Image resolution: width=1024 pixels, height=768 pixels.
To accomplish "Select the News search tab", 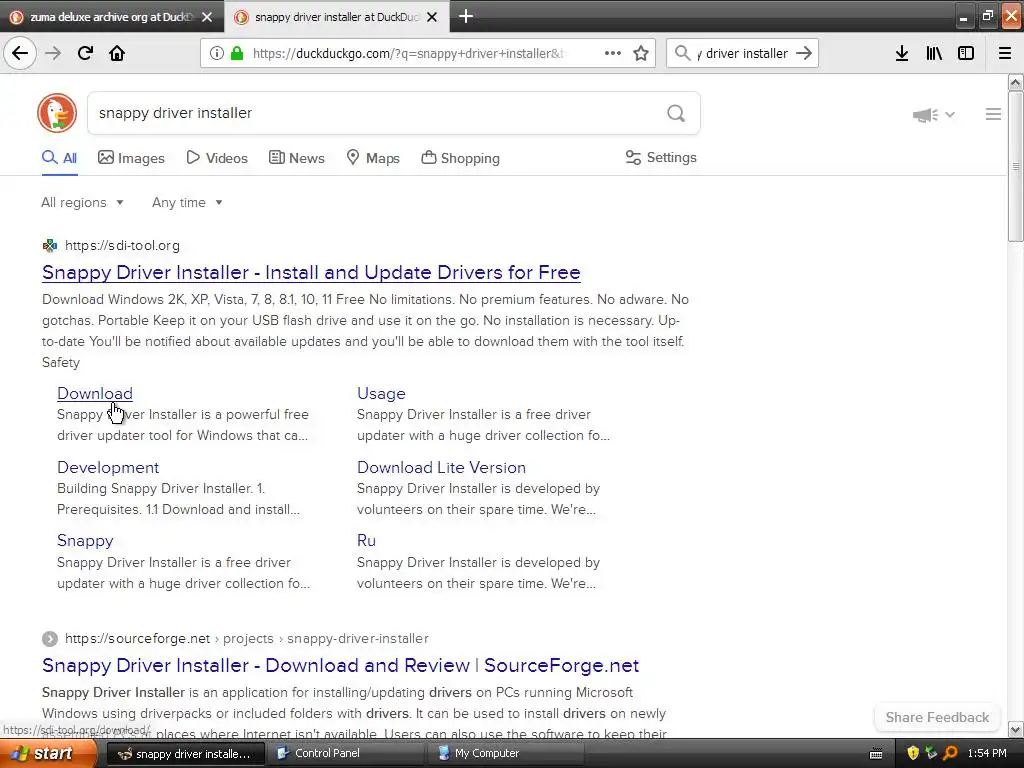I will [296, 158].
